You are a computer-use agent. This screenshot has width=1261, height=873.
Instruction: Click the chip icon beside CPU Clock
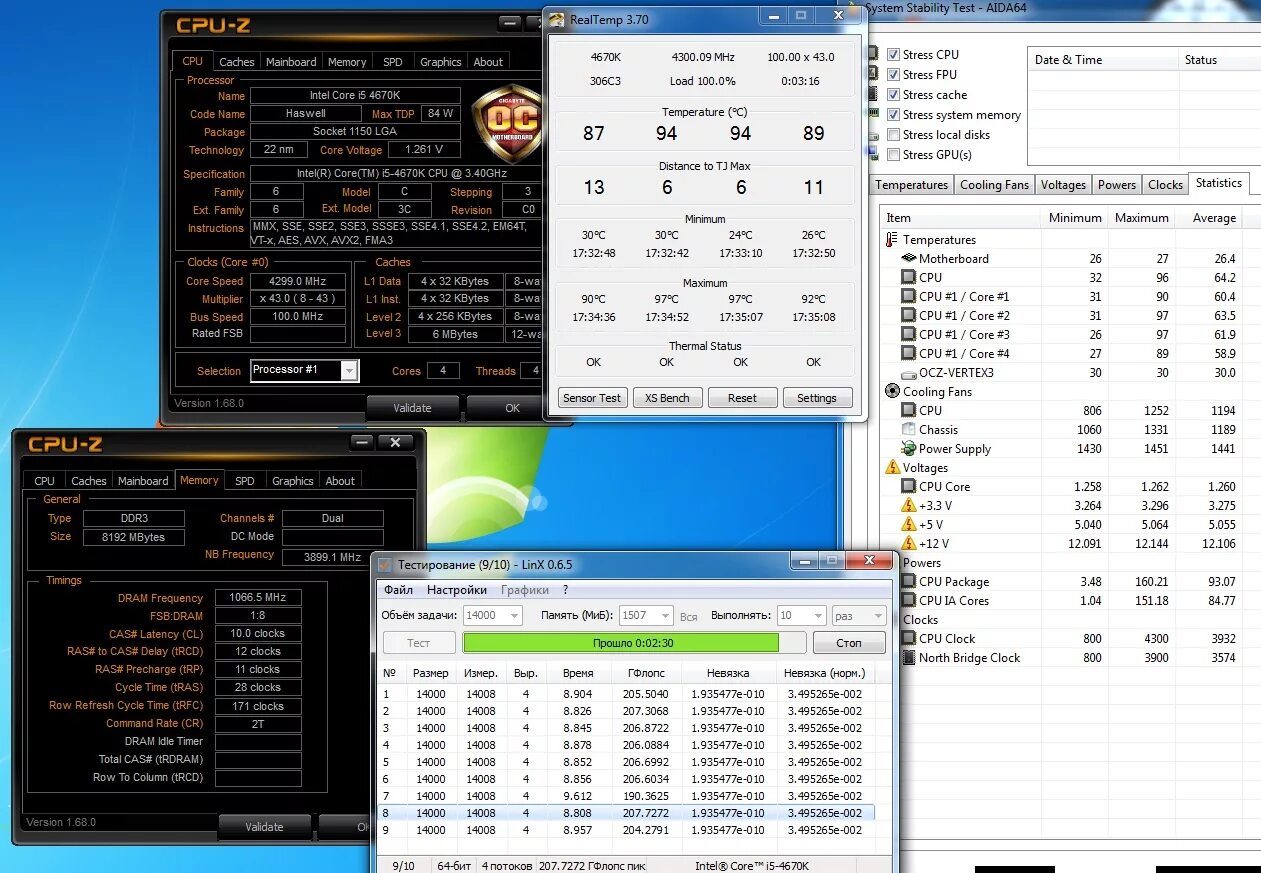909,639
